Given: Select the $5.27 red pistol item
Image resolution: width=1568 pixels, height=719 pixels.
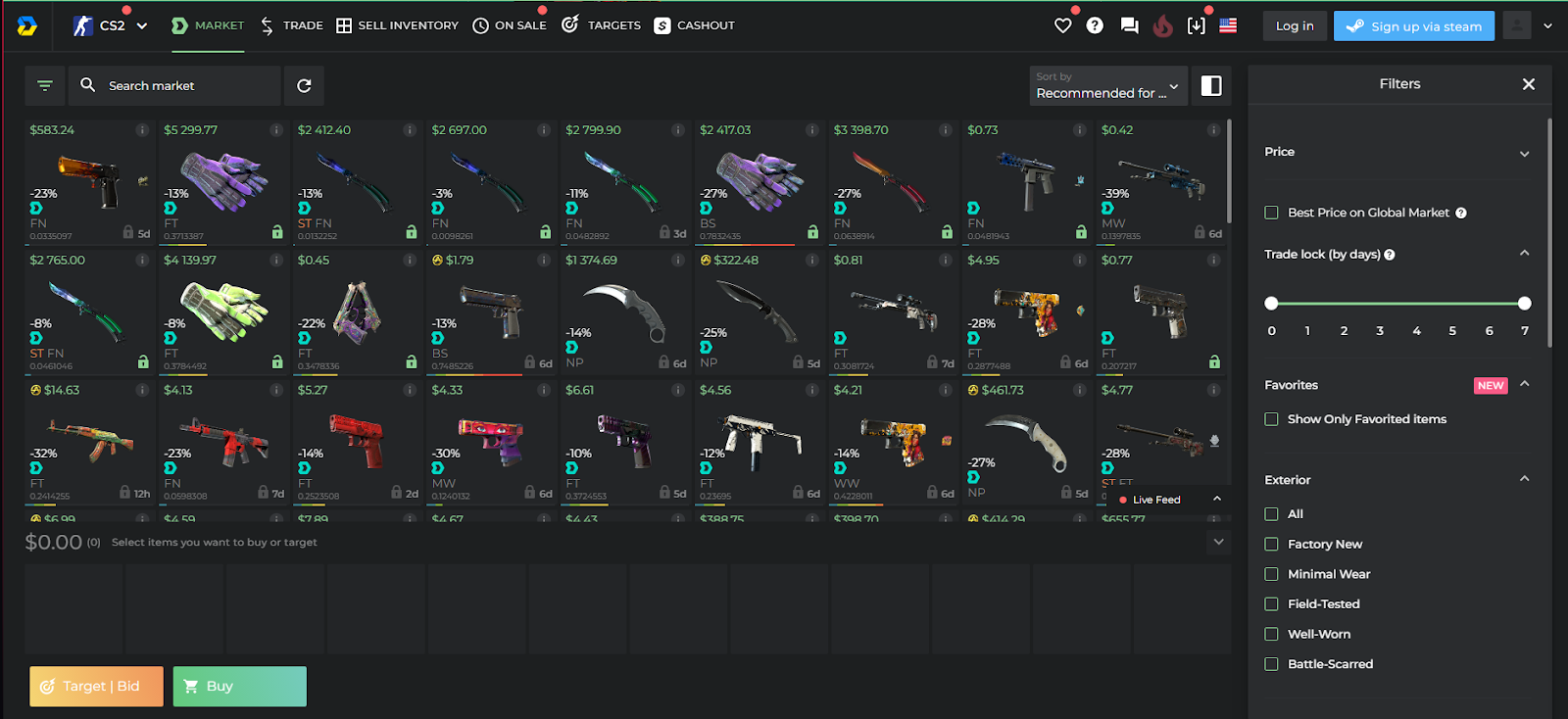Looking at the screenshot, I should (x=359, y=442).
